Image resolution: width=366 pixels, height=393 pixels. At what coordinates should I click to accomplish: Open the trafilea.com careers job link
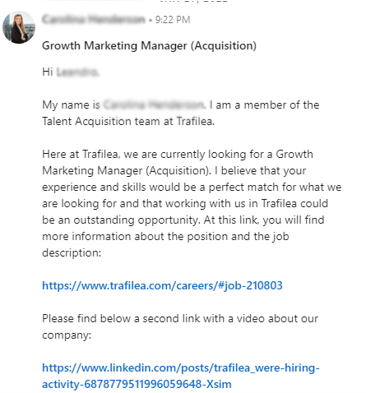coord(162,285)
